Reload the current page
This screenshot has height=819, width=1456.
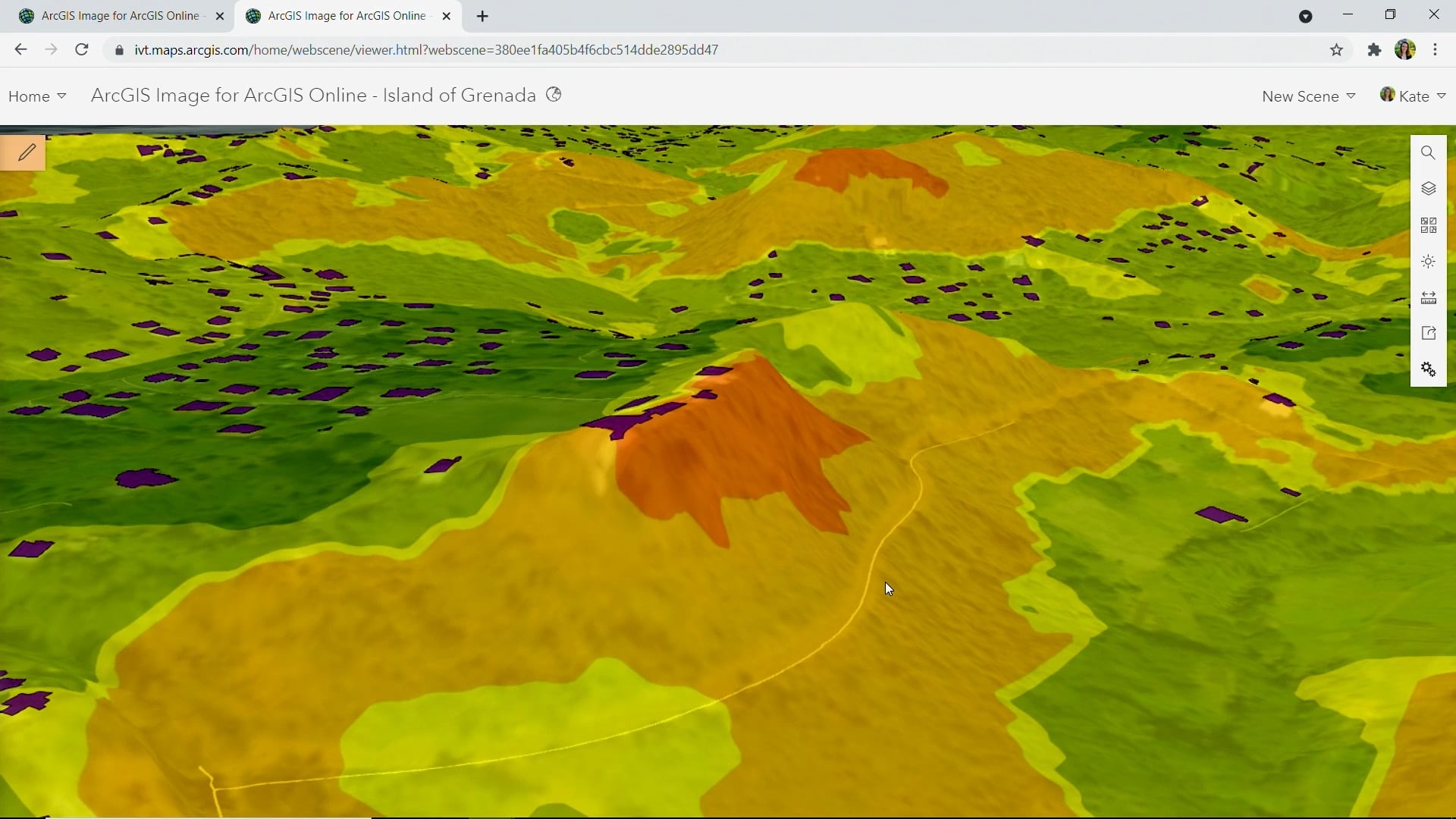(x=82, y=50)
